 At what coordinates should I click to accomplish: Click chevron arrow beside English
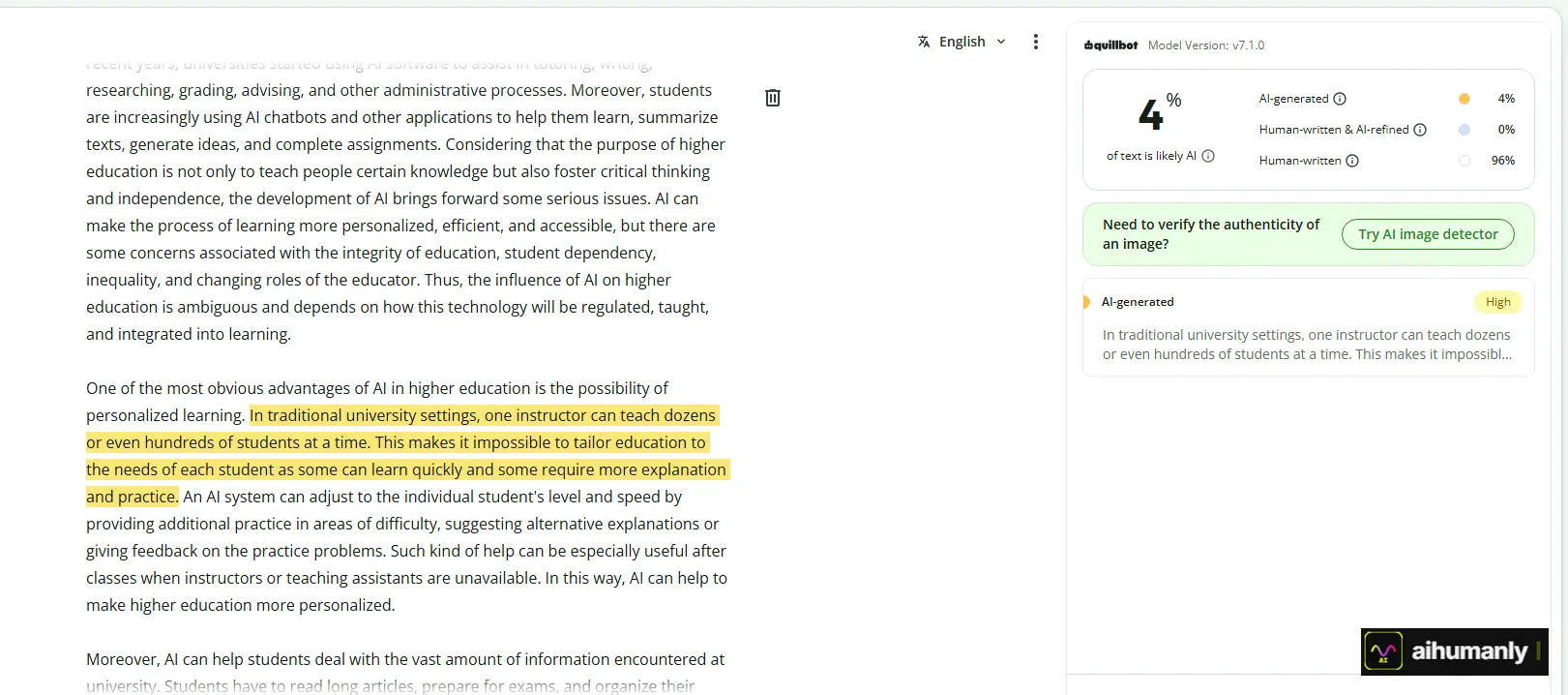1001,42
